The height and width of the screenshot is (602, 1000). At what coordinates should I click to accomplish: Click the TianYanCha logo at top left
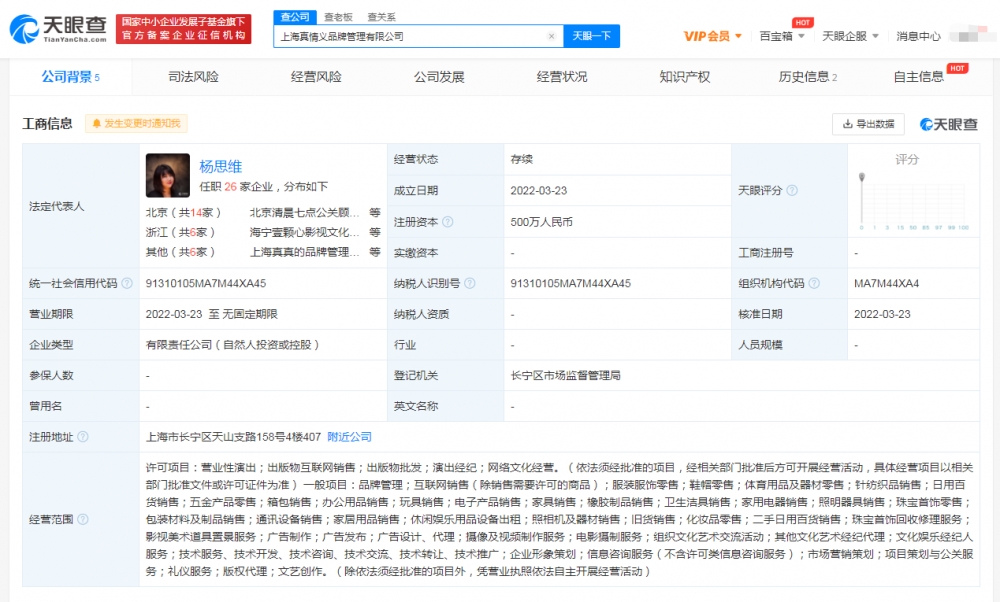pyautogui.click(x=58, y=29)
